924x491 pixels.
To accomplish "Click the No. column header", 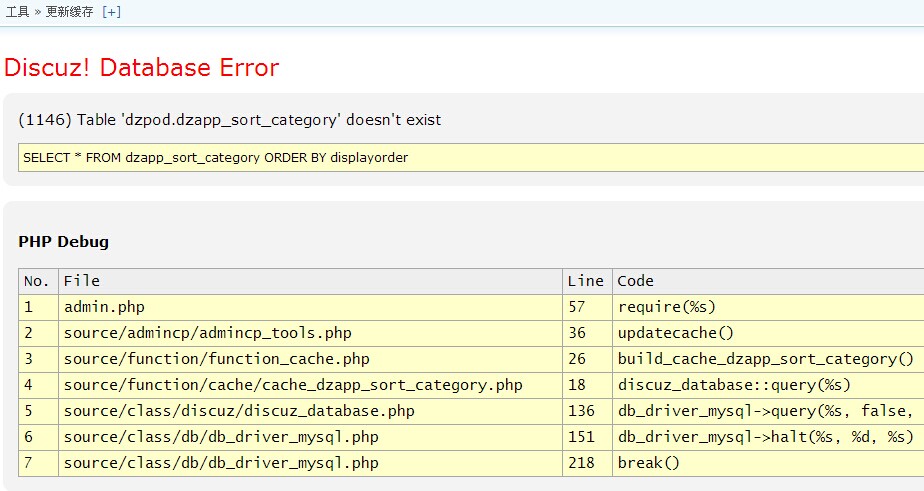I will [x=37, y=281].
